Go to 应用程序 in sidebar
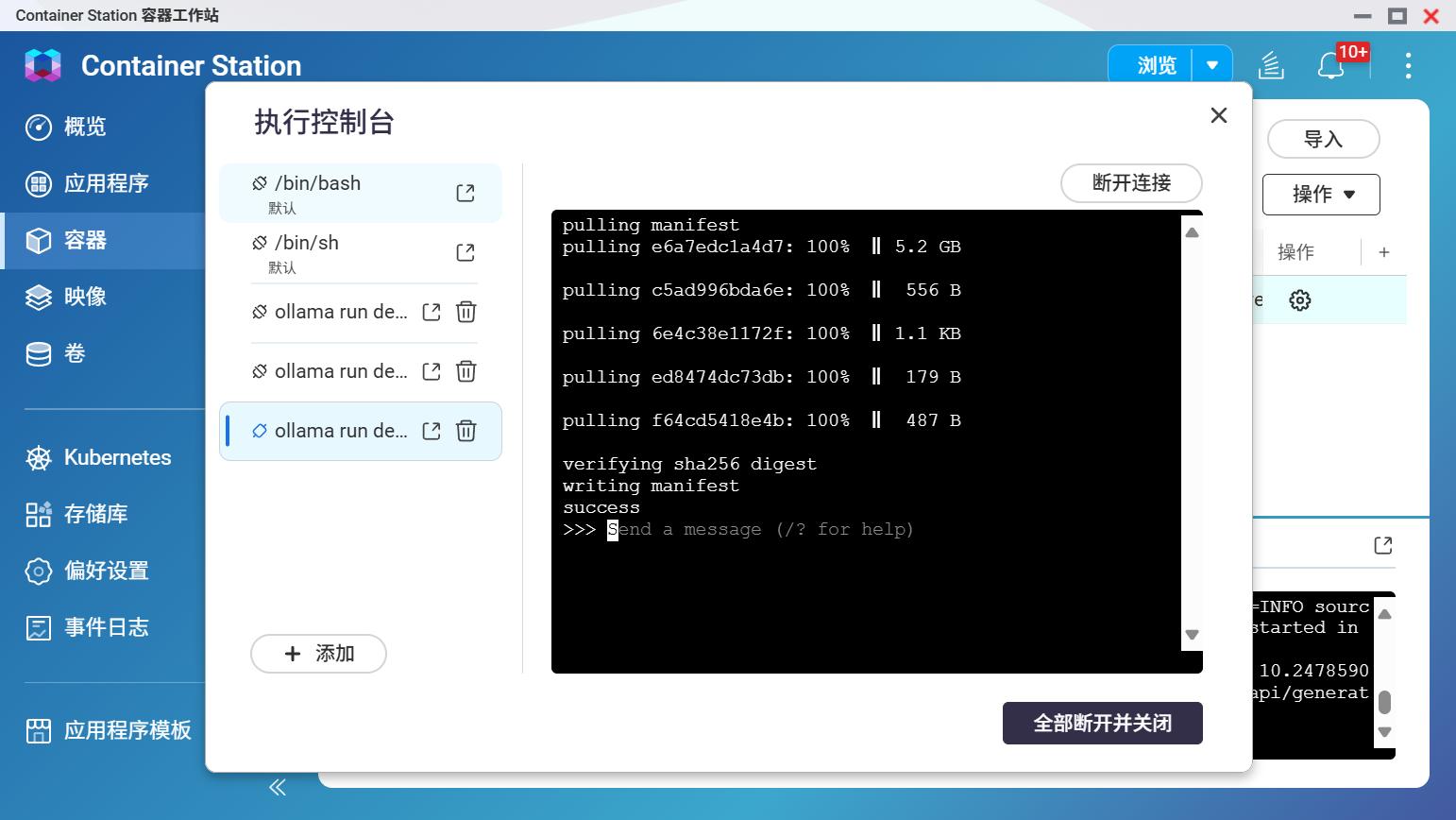The width and height of the screenshot is (1456, 820). (x=104, y=183)
